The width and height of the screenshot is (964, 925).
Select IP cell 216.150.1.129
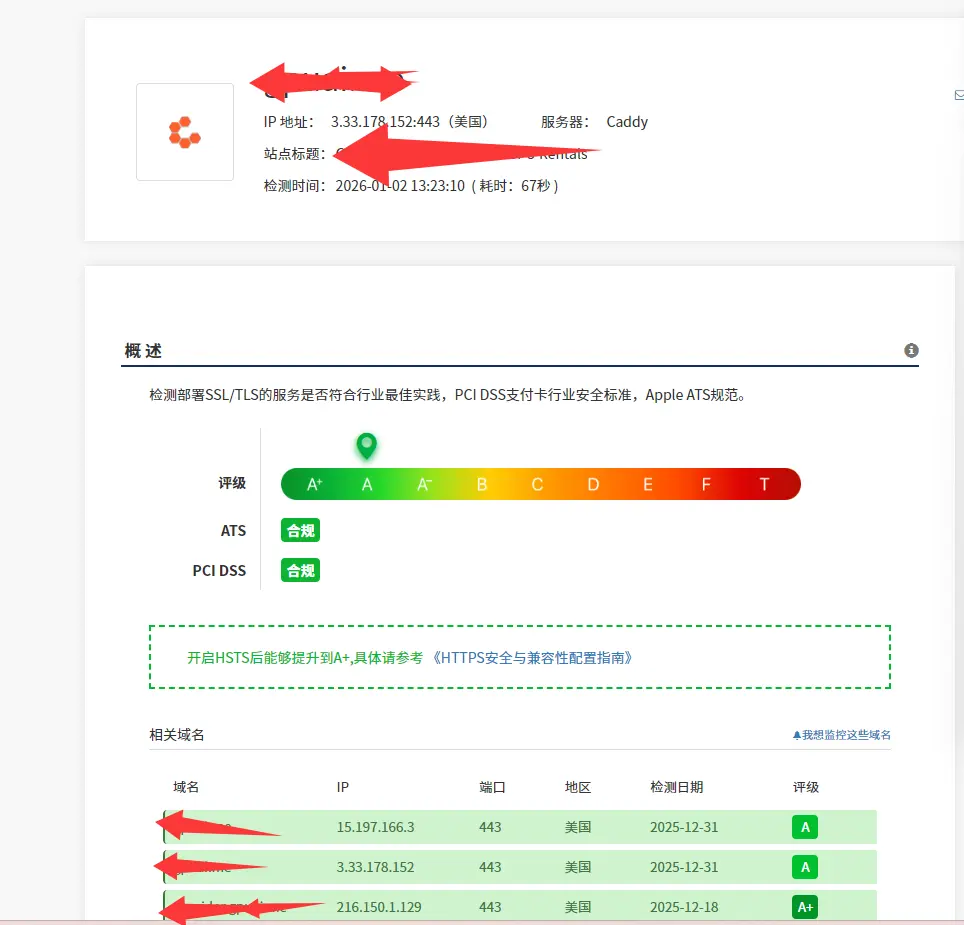click(379, 907)
